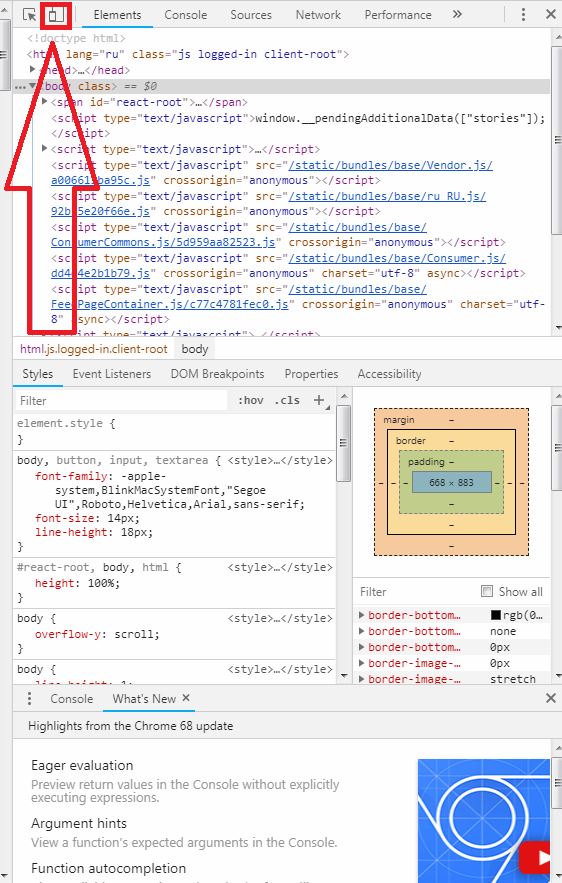Toggle the :hov element state pane
Image resolution: width=562 pixels, height=883 pixels.
pos(251,400)
